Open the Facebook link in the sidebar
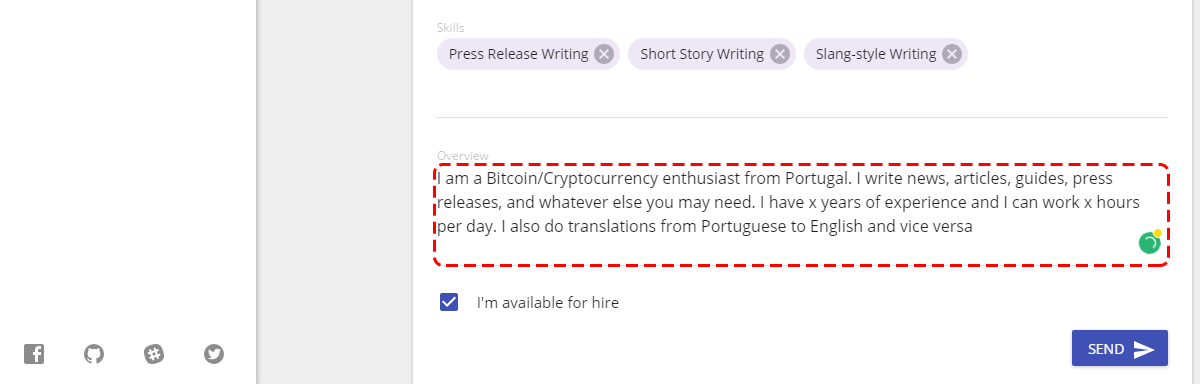The width and height of the screenshot is (1200, 384). coord(34,353)
